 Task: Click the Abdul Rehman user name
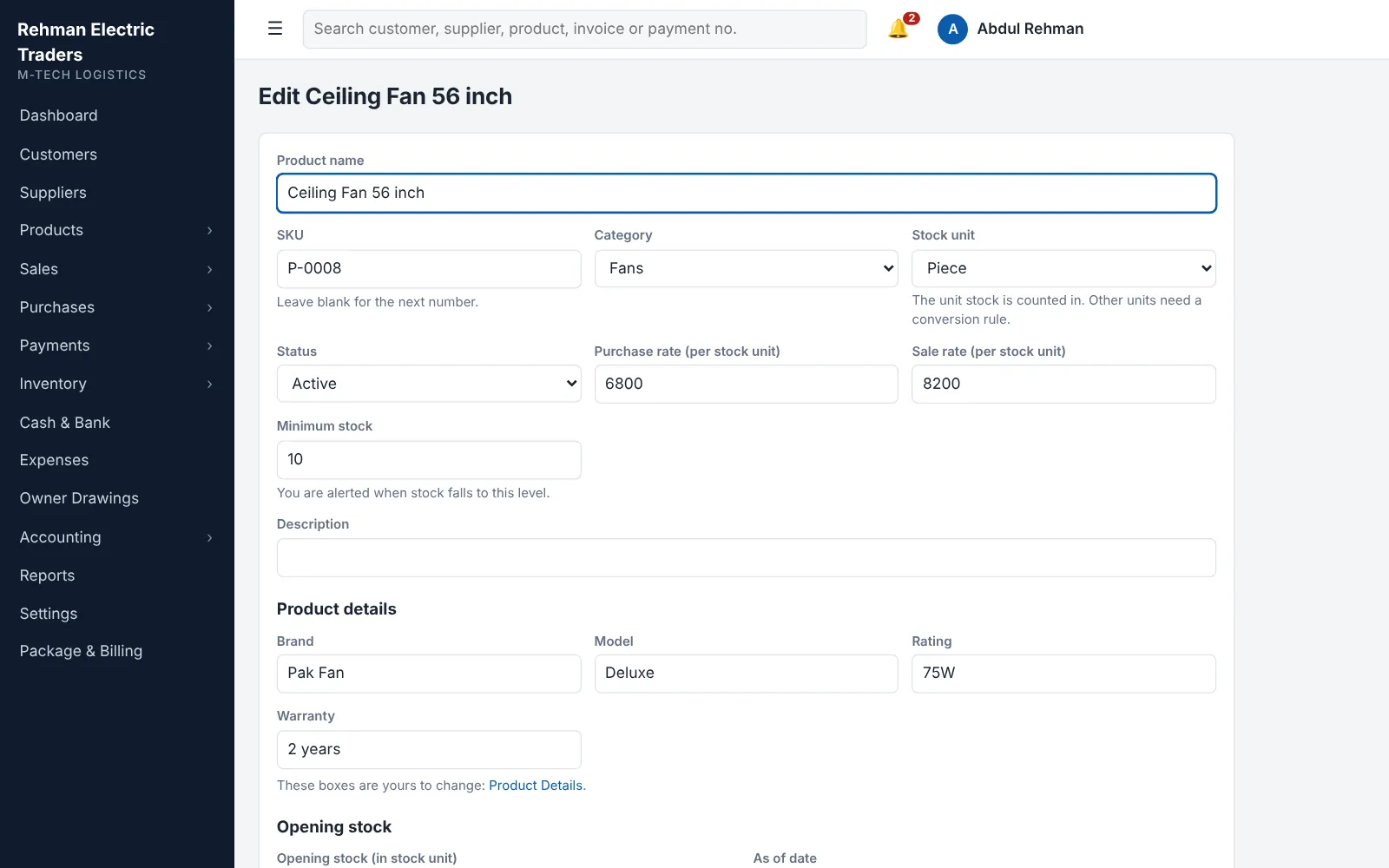click(1030, 29)
